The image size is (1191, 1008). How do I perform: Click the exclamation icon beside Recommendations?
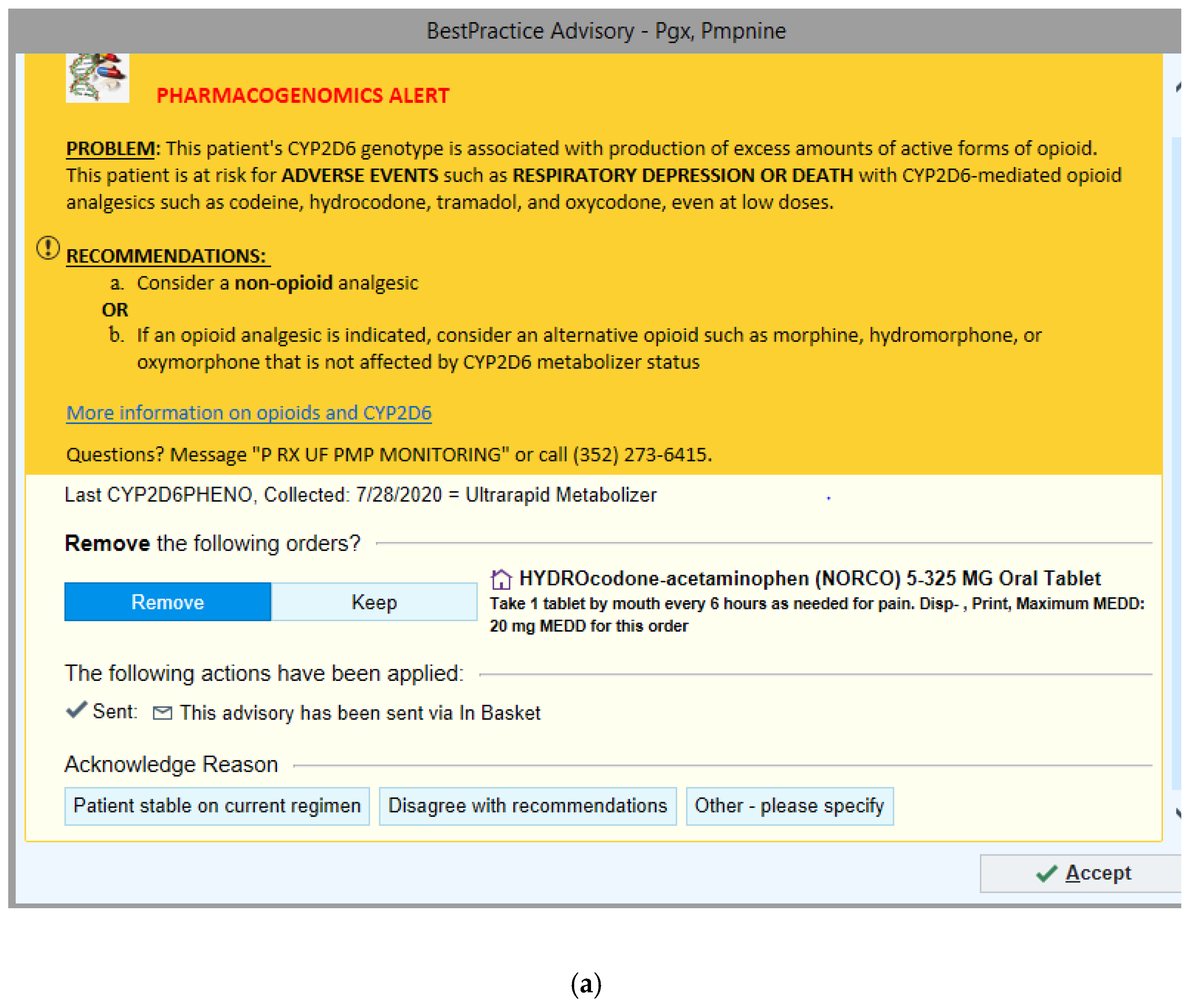(48, 248)
